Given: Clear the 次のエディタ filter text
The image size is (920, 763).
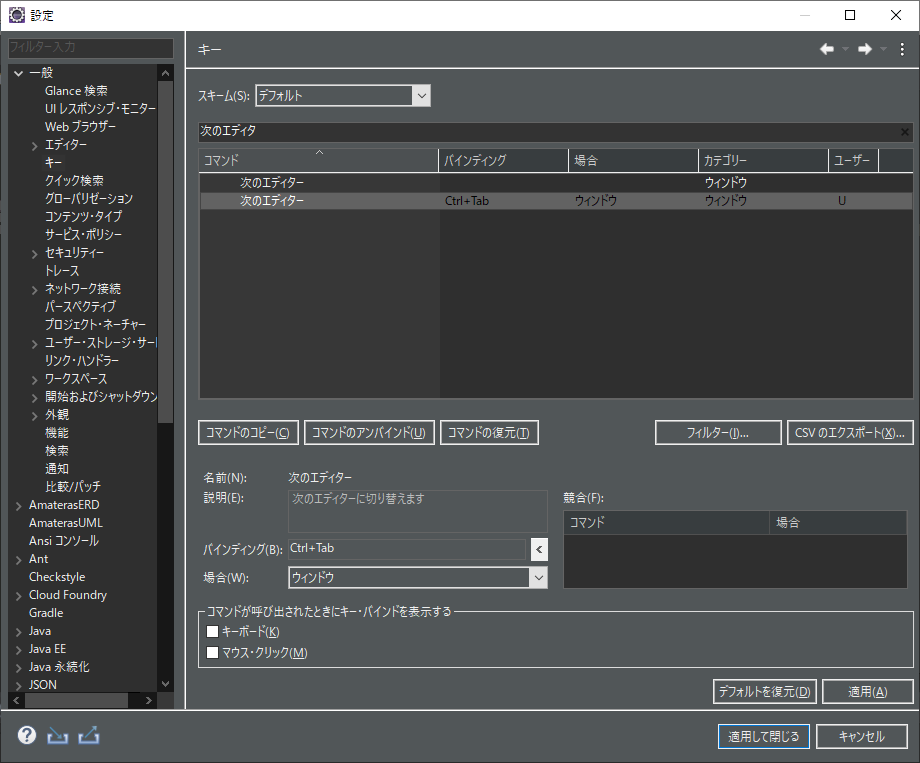Looking at the screenshot, I should point(905,132).
